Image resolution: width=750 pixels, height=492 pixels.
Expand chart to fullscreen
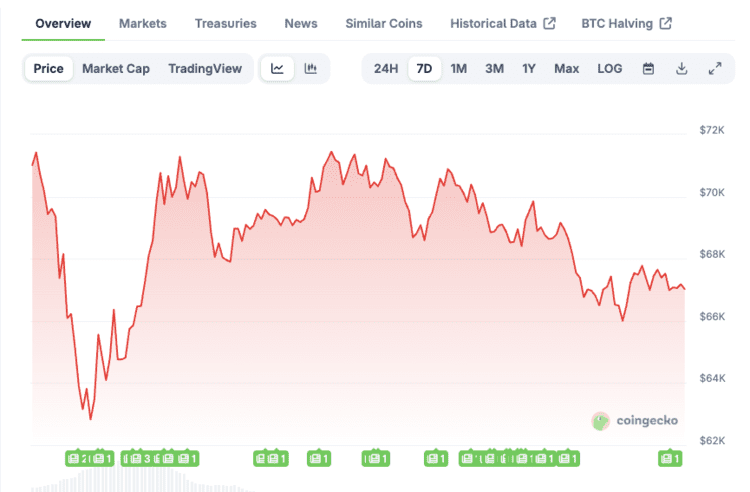[x=715, y=69]
